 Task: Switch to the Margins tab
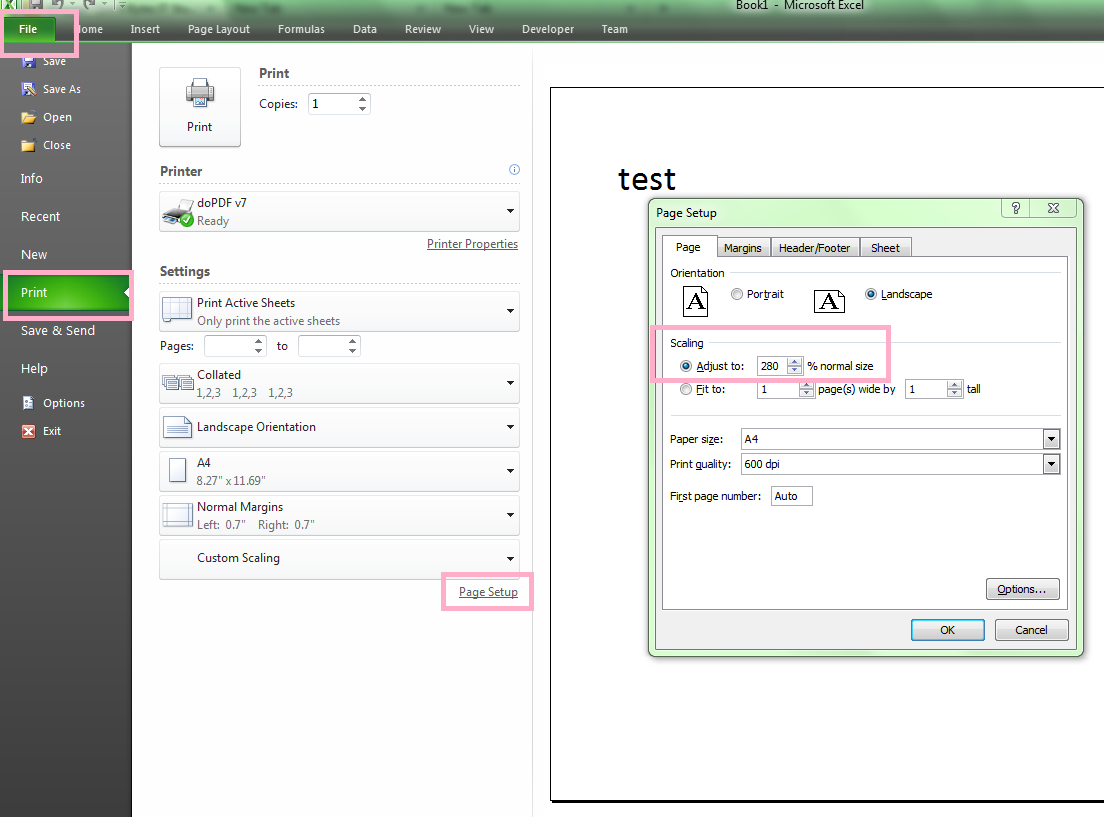pyautogui.click(x=743, y=247)
